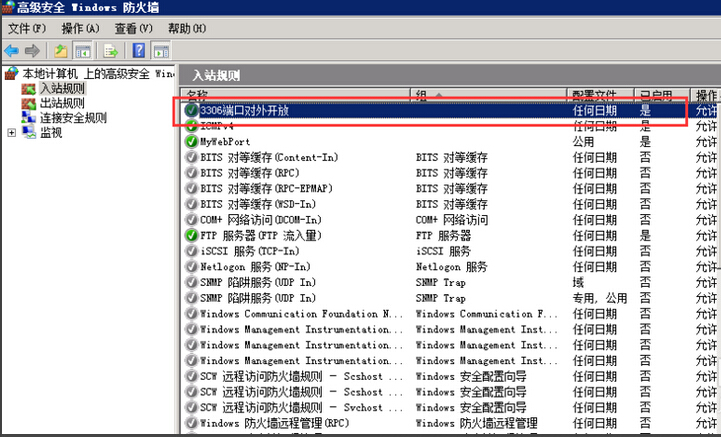The height and width of the screenshot is (437, 721).
Task: Click the Export list toolbar icon
Action: [112, 50]
